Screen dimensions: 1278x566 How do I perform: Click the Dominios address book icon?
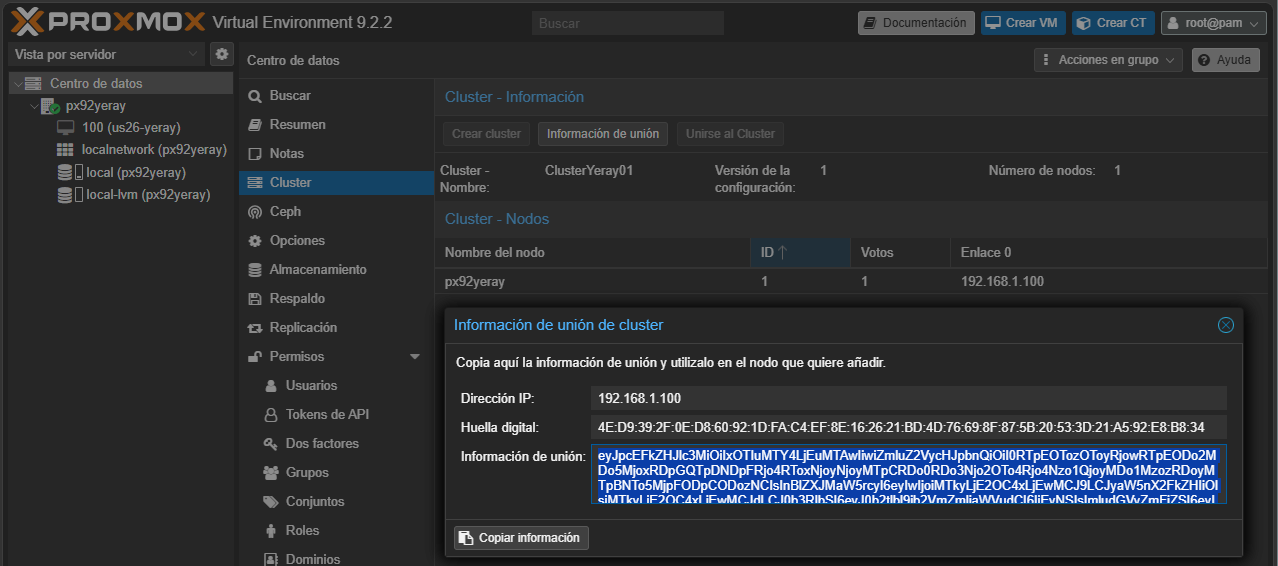coord(270,559)
